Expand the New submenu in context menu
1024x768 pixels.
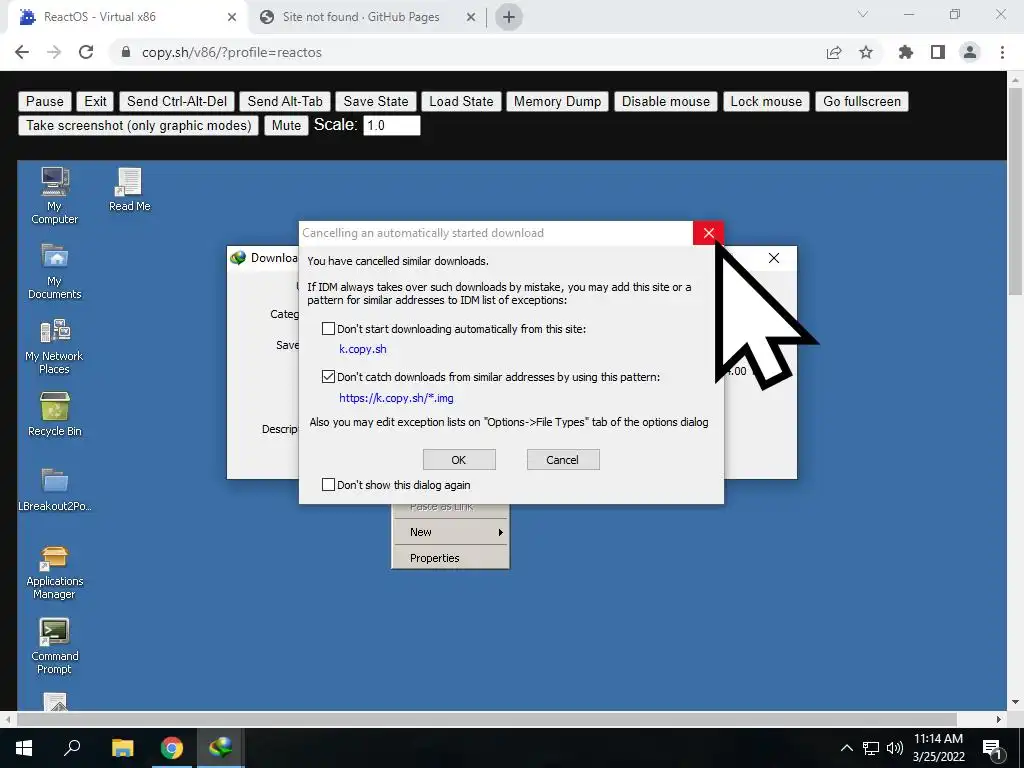450,532
